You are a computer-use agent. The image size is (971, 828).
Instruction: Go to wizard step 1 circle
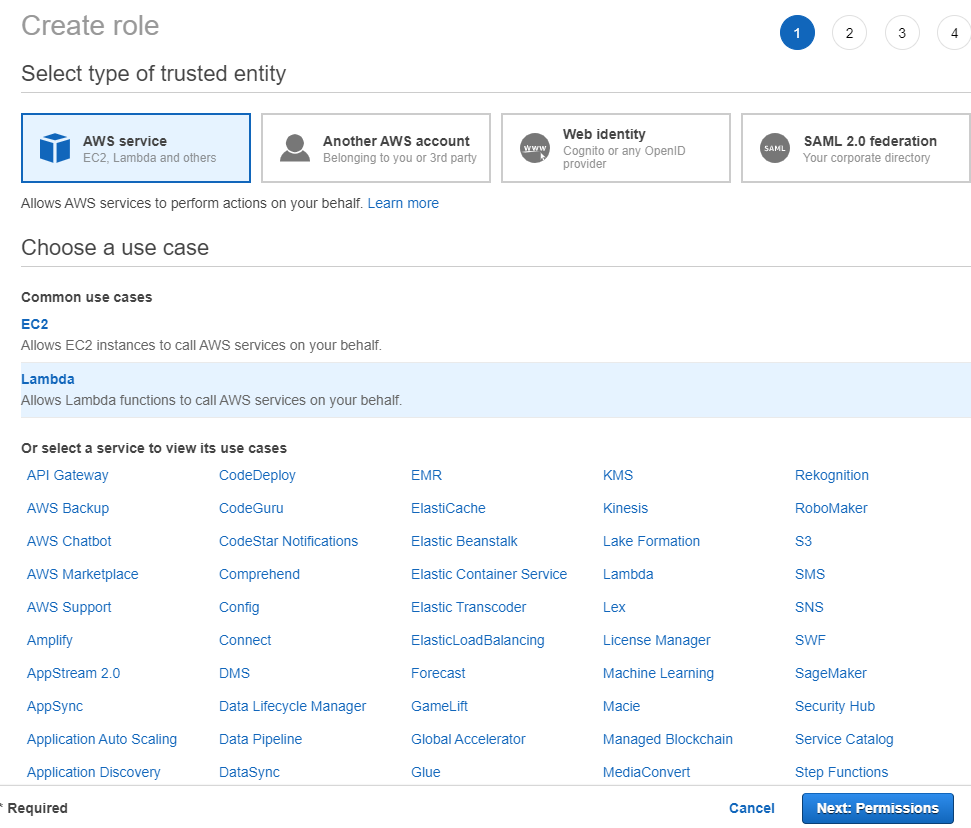[x=797, y=33]
